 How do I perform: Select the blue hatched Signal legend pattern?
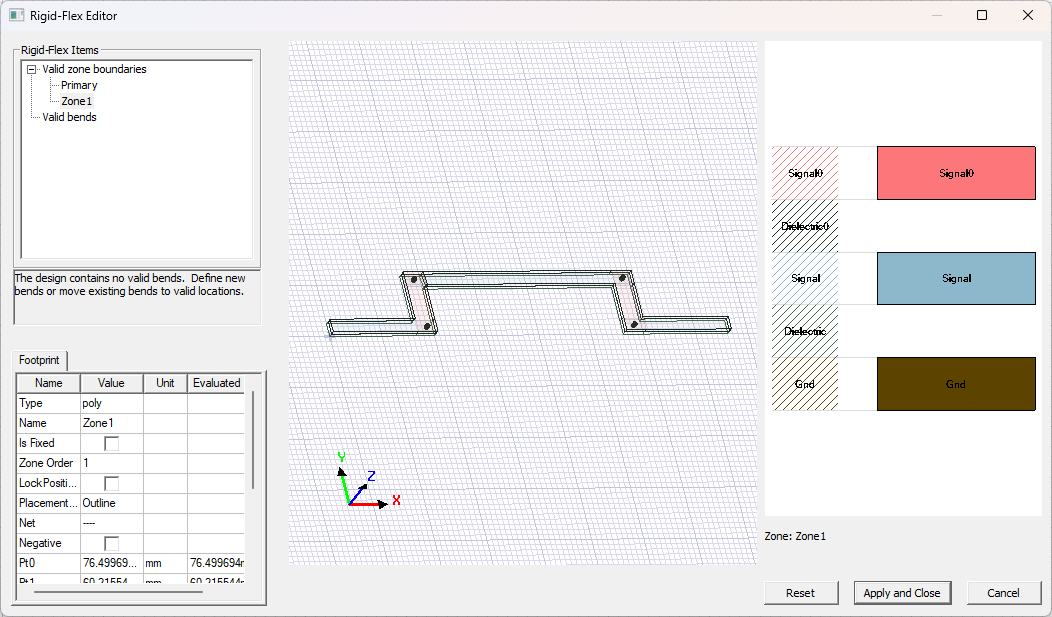point(805,278)
